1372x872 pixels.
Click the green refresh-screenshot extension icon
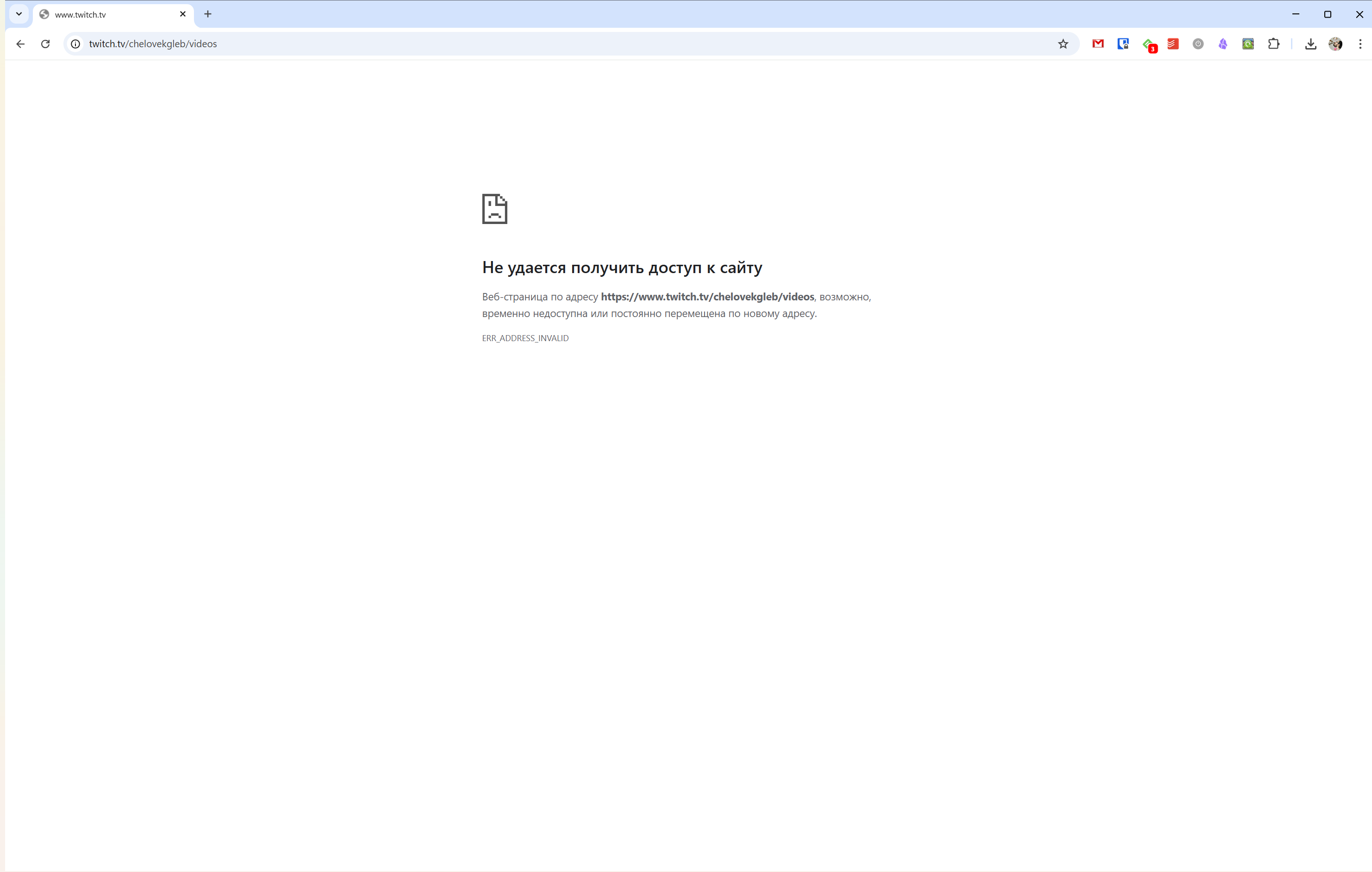pyautogui.click(x=1248, y=44)
